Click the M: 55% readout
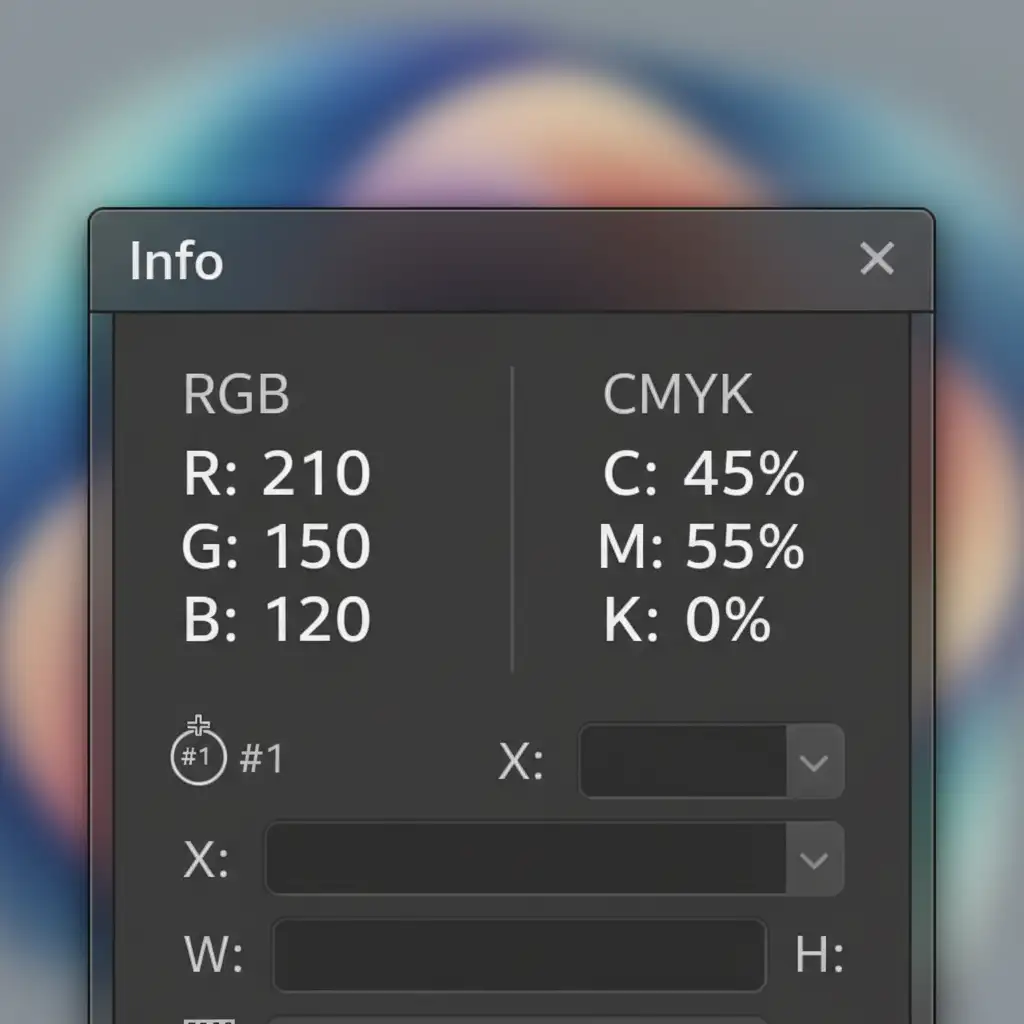Image resolution: width=1024 pixels, height=1024 pixels. 701,547
